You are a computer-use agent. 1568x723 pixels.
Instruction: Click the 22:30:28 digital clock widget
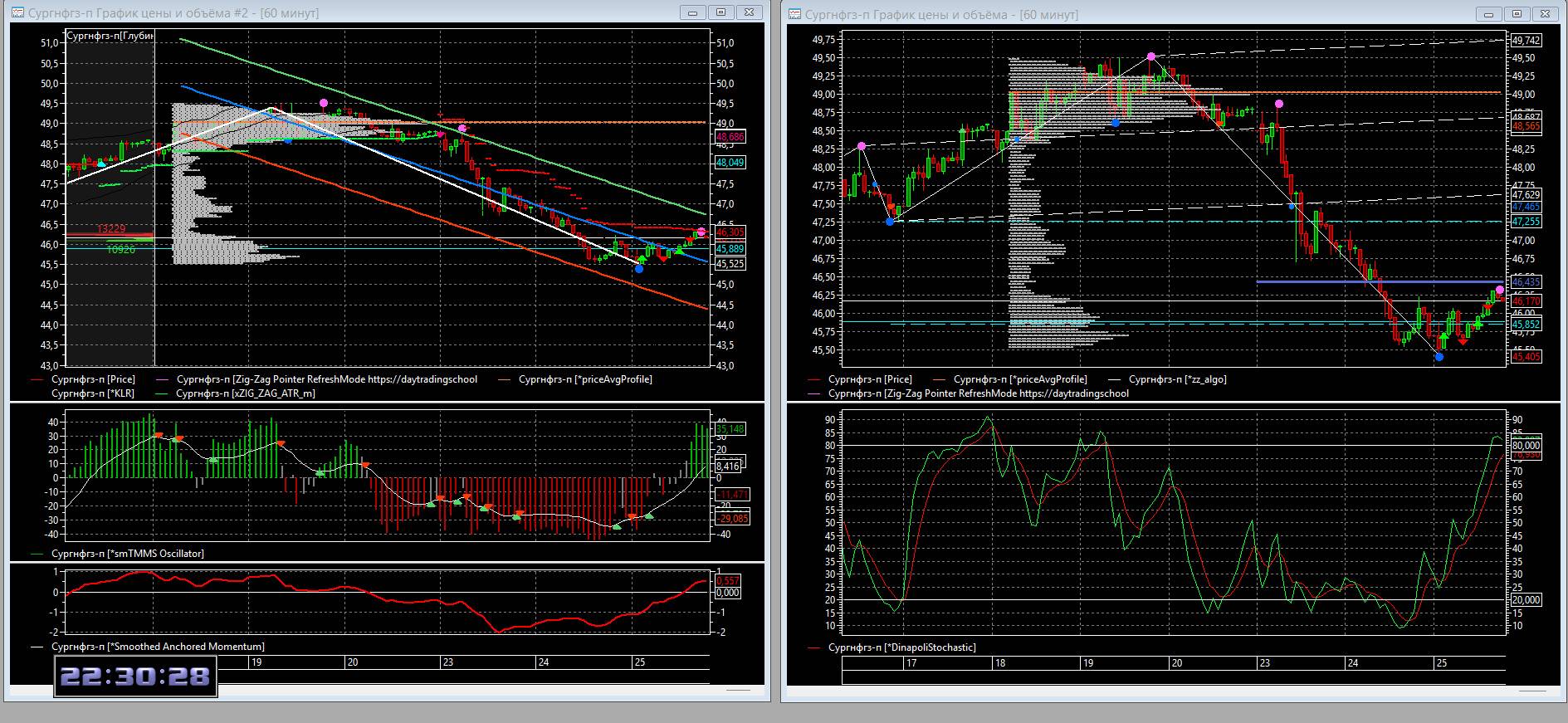coord(135,677)
